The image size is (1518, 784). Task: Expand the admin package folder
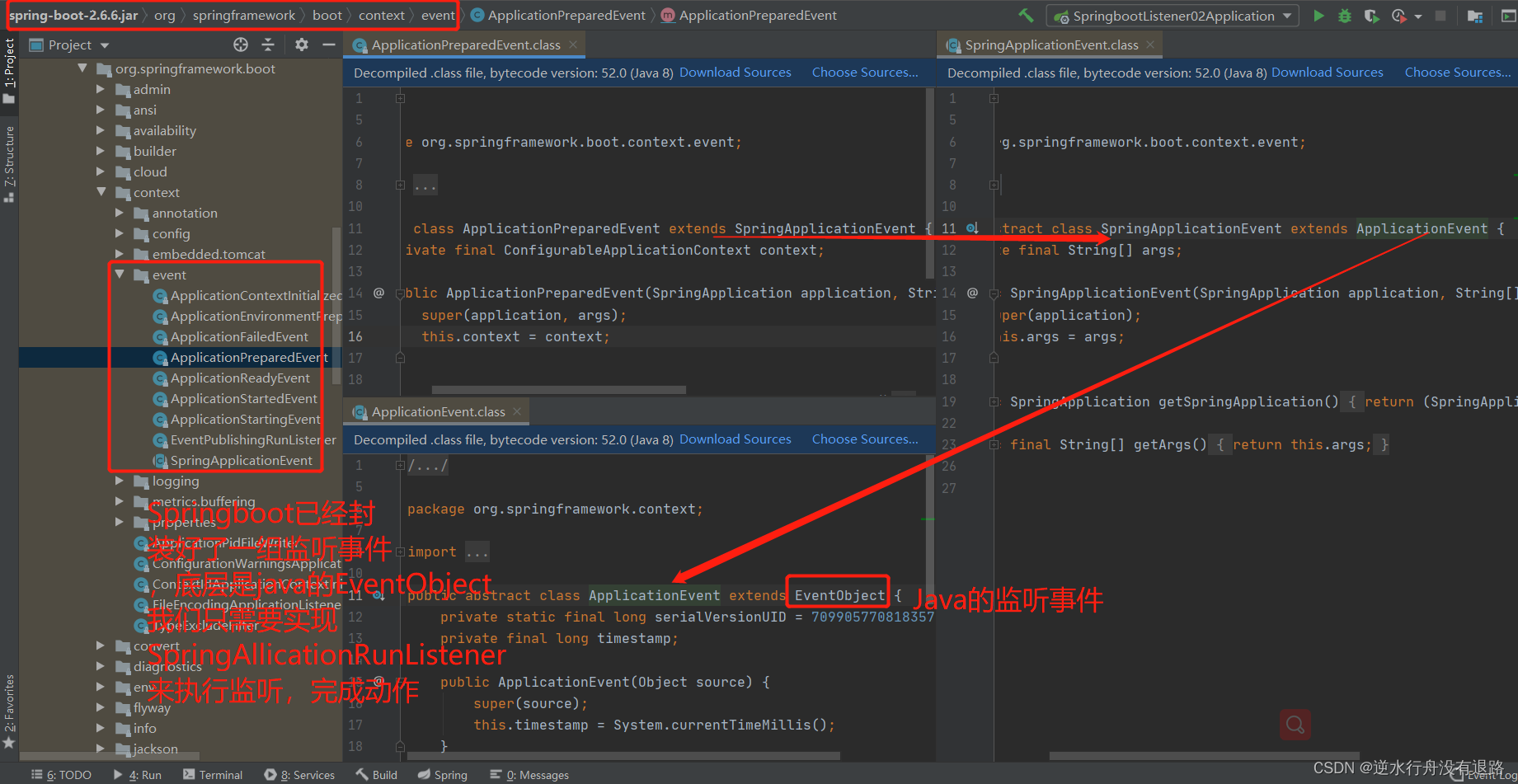coord(101,89)
